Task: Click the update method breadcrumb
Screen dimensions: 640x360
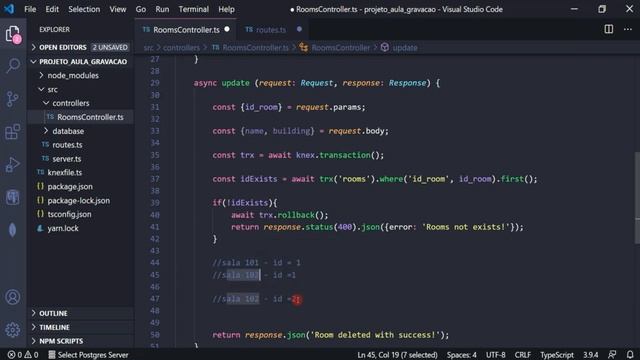Action: [x=404, y=48]
